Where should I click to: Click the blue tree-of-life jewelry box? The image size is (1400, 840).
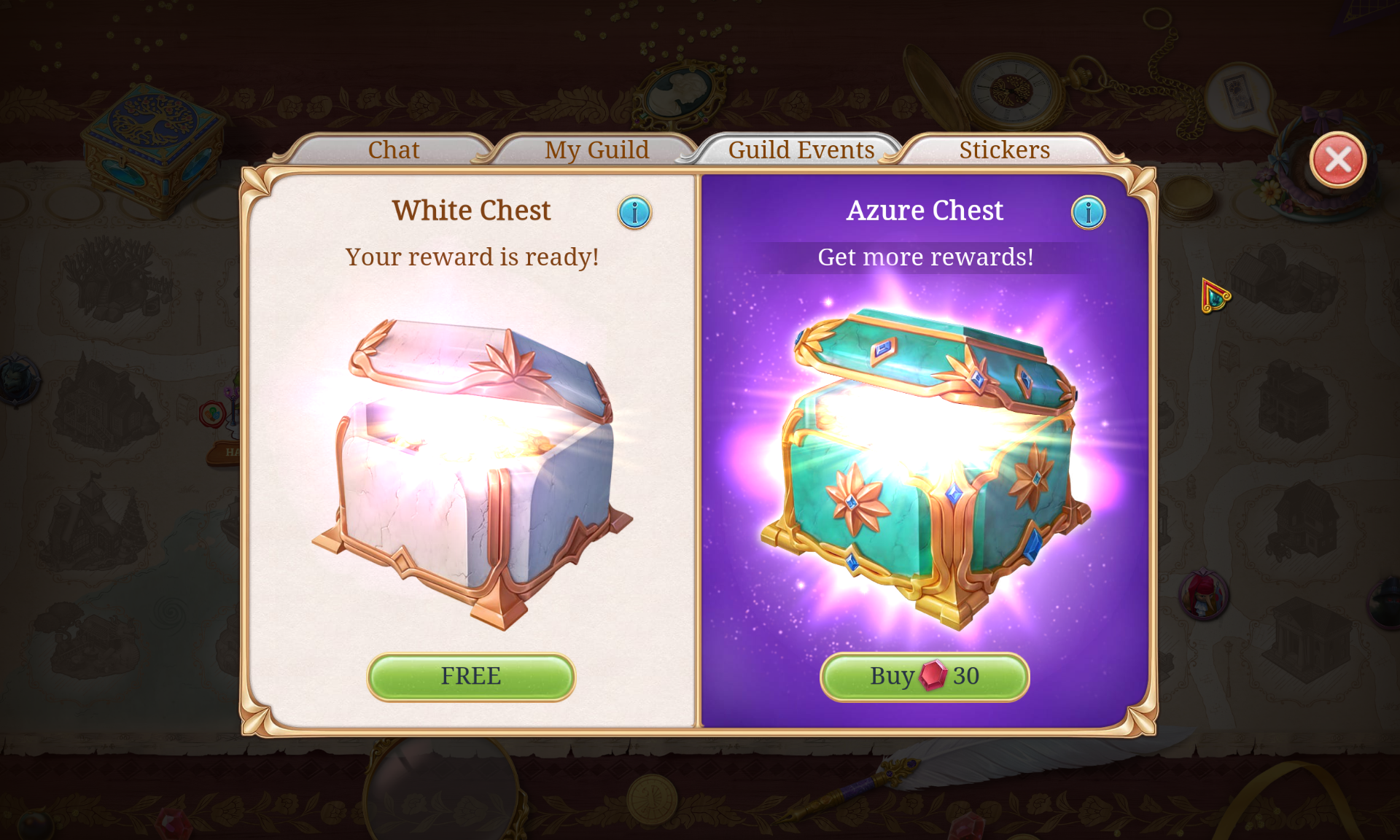(154, 149)
